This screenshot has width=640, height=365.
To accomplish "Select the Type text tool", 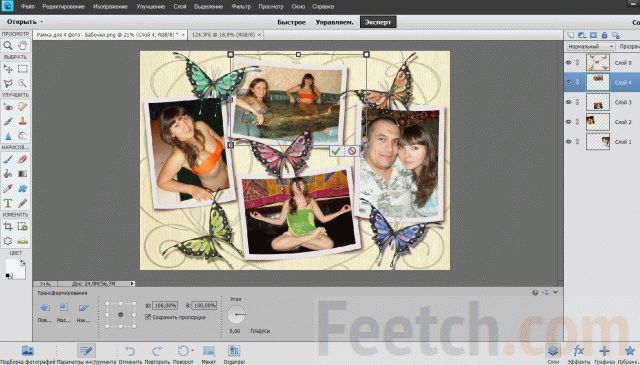I will pos(8,203).
